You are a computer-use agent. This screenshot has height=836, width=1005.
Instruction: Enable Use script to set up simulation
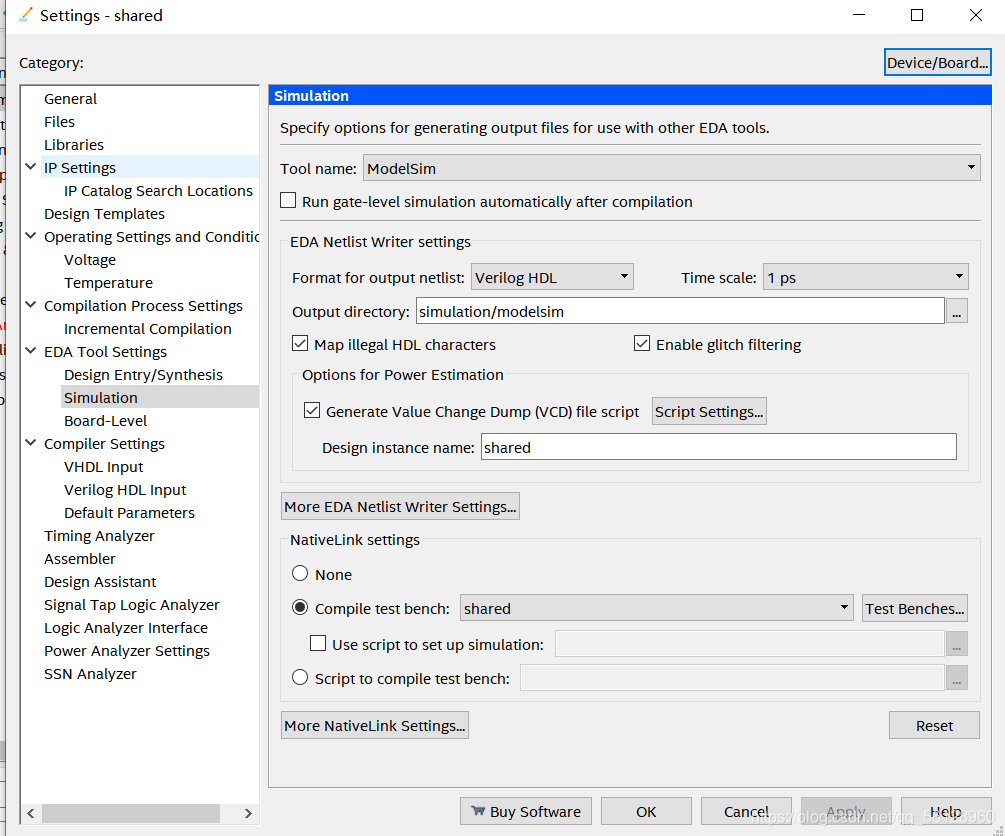click(318, 643)
